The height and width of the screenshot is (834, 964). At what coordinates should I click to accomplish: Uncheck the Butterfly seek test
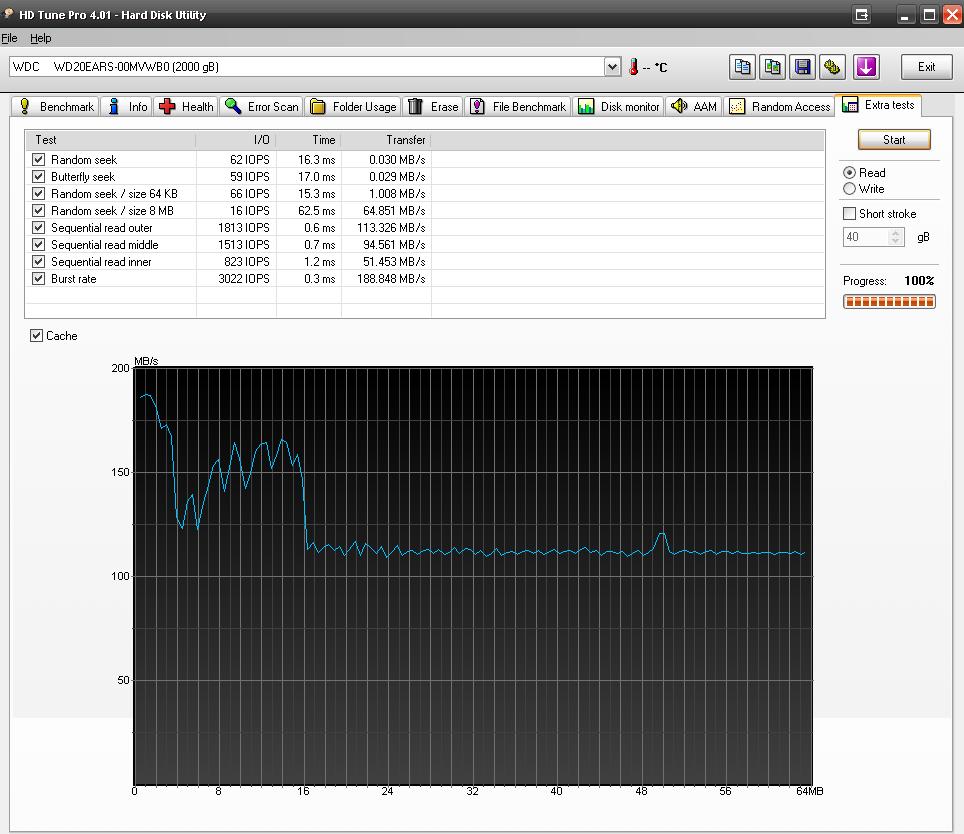pos(38,176)
